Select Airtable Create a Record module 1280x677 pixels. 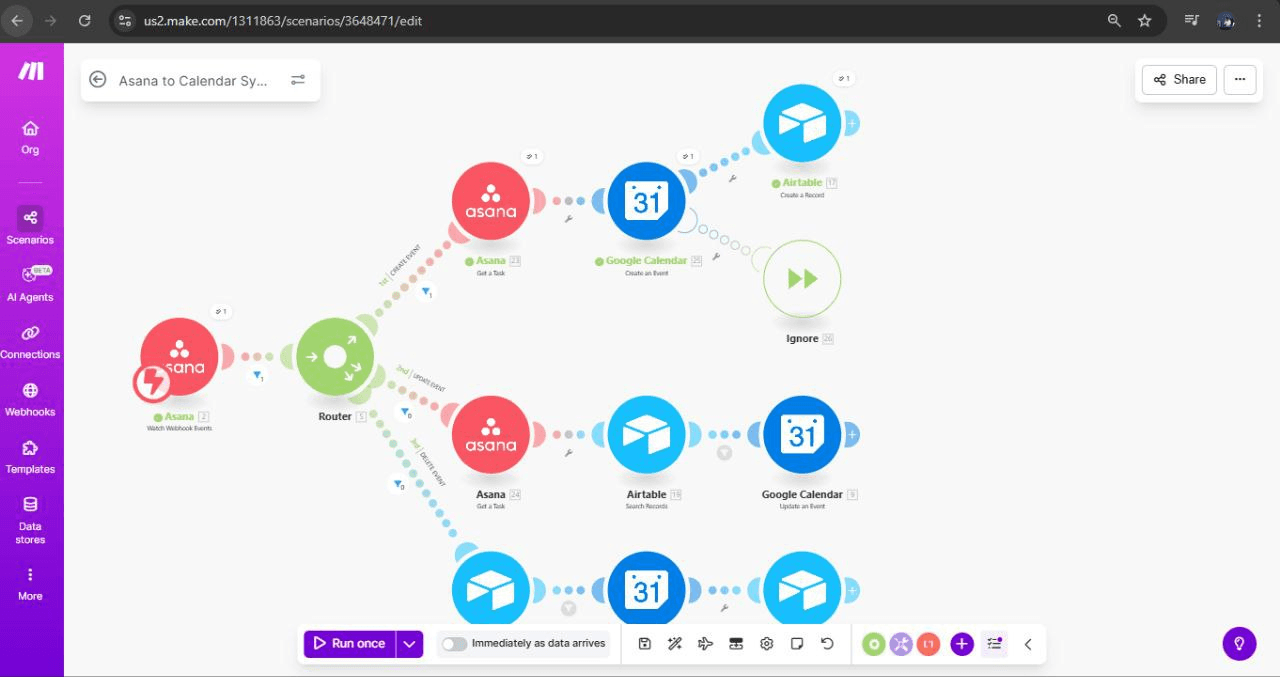[802, 123]
